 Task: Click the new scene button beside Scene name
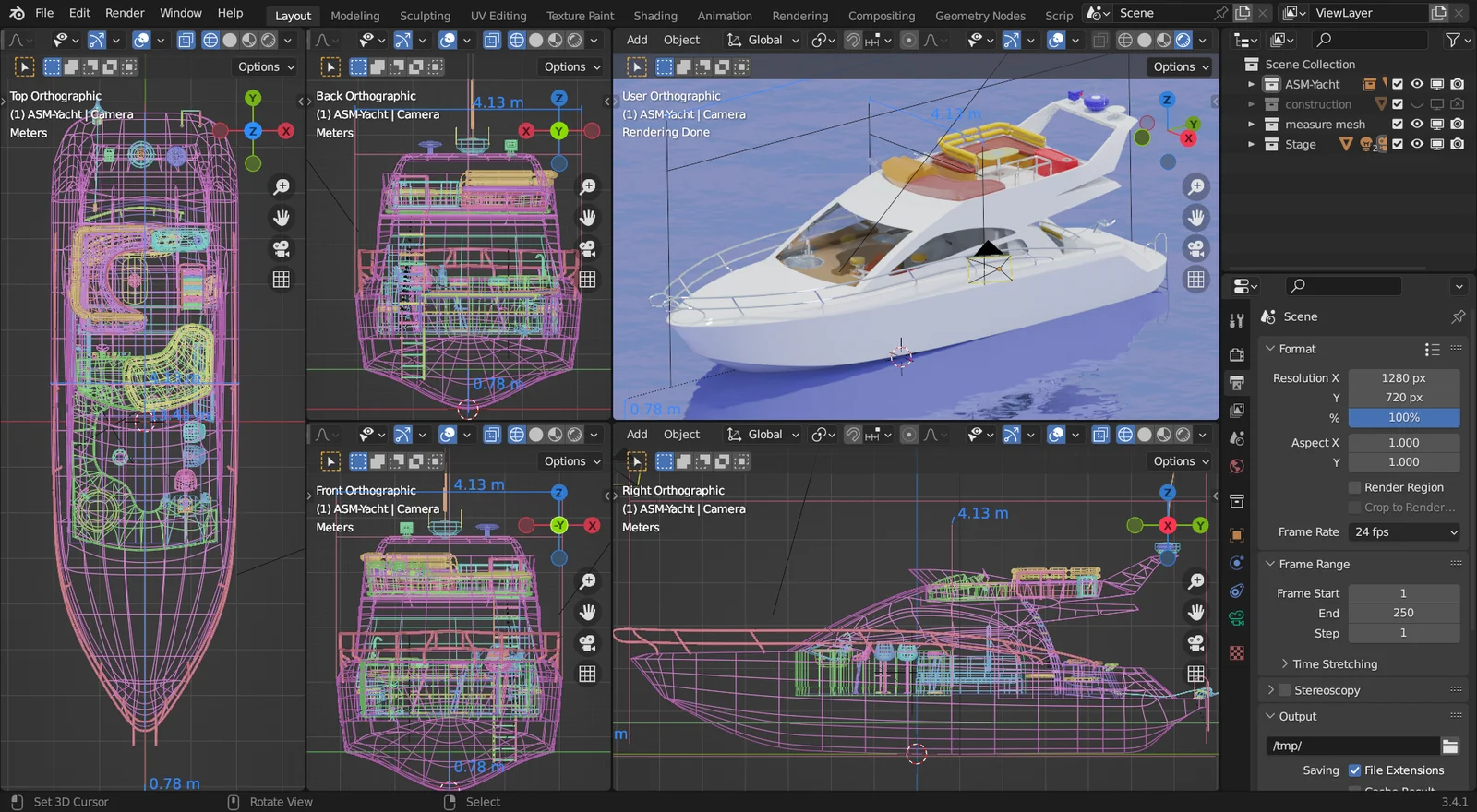pos(1243,13)
